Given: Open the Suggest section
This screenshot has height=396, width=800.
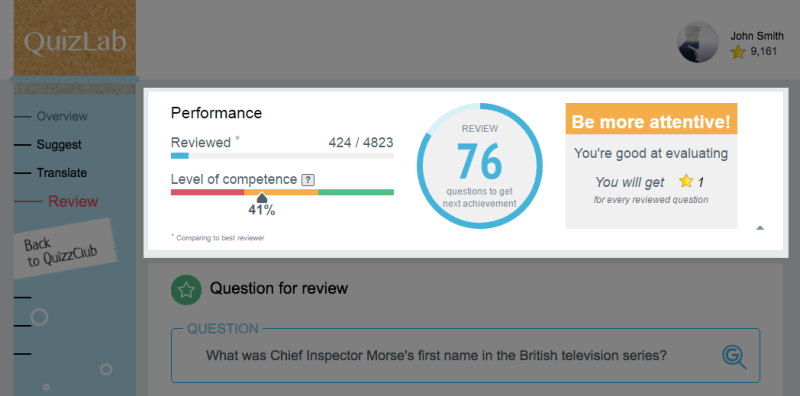Looking at the screenshot, I should 59,145.
